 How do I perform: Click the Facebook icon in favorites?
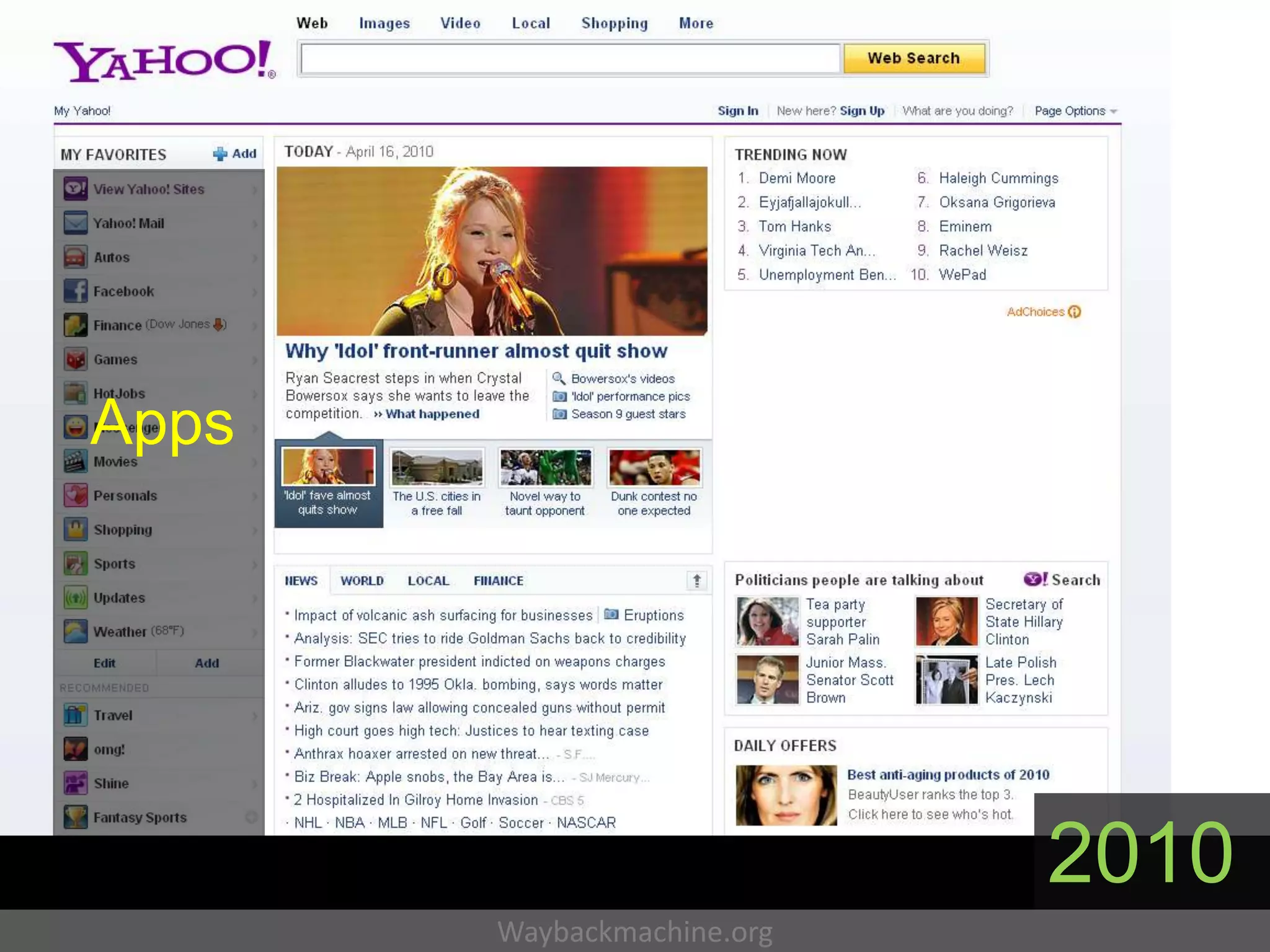[76, 291]
